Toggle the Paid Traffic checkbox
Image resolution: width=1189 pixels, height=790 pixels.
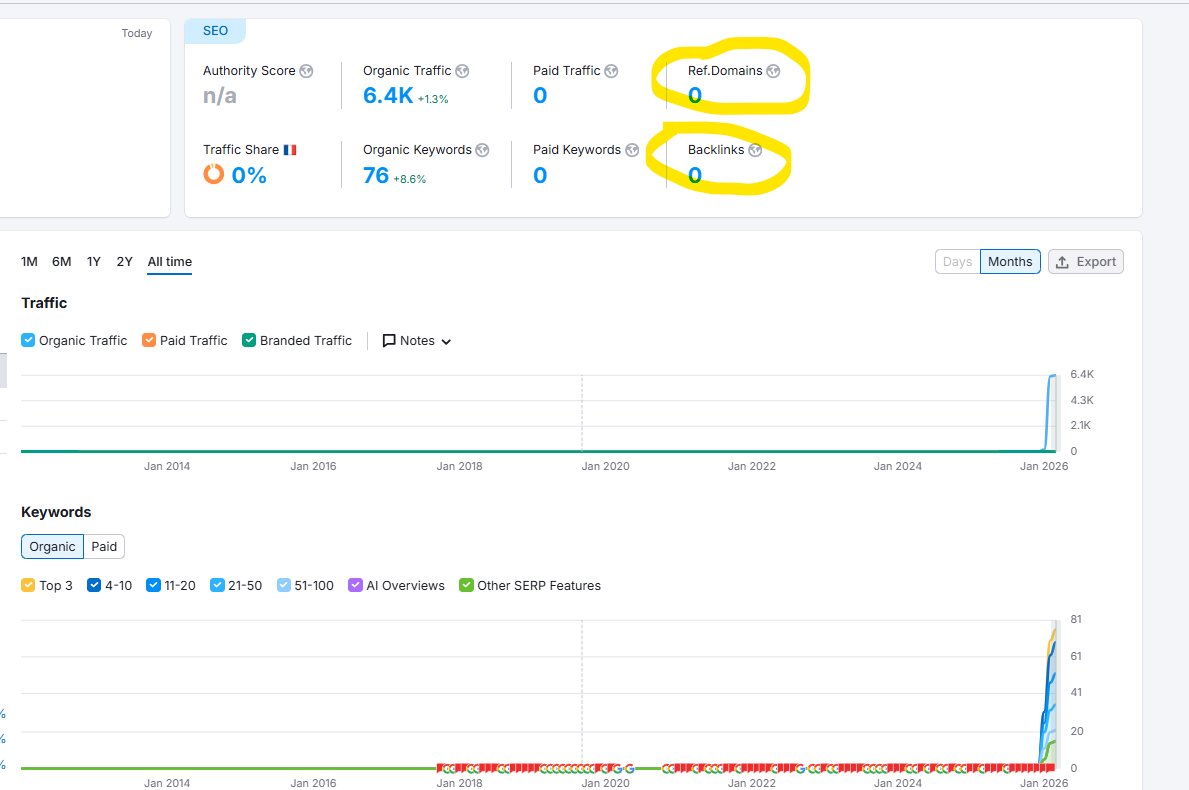pyautogui.click(x=149, y=340)
